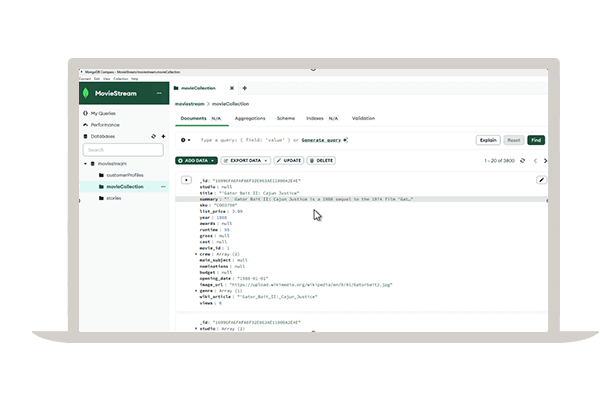The height and width of the screenshot is (400, 600).
Task: Click the opening_date "1988-01-01" value
Action: [253, 279]
